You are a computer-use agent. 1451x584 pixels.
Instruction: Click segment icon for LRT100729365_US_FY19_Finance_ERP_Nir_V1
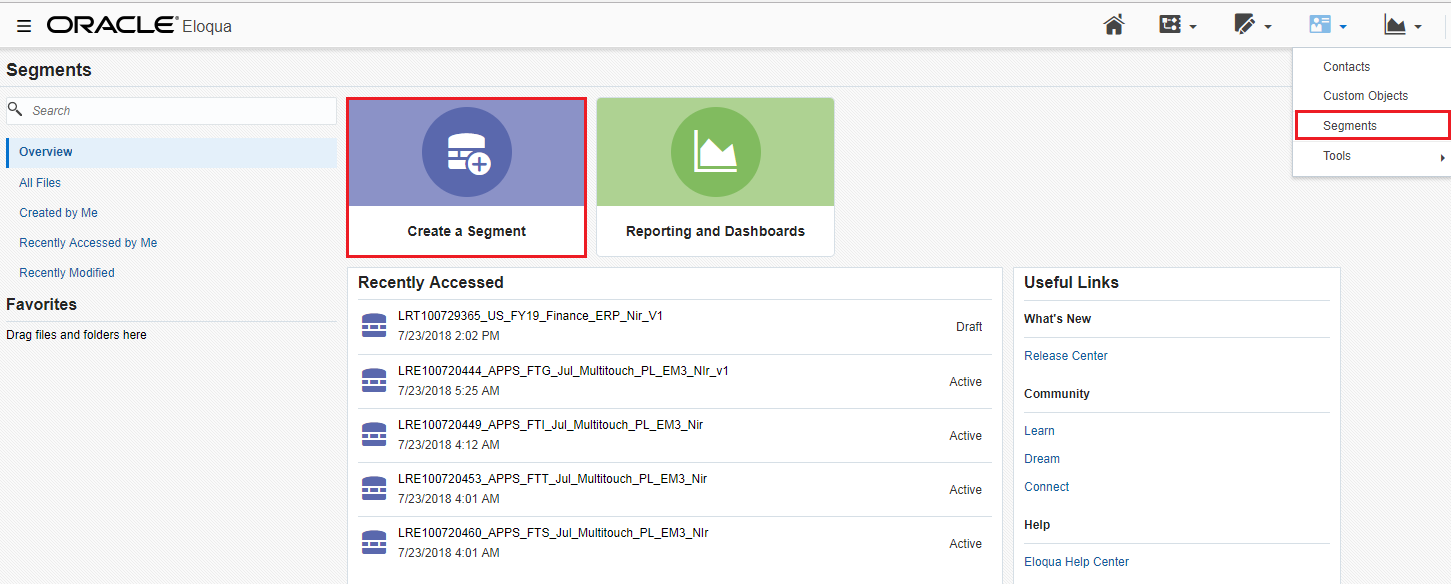pos(373,326)
